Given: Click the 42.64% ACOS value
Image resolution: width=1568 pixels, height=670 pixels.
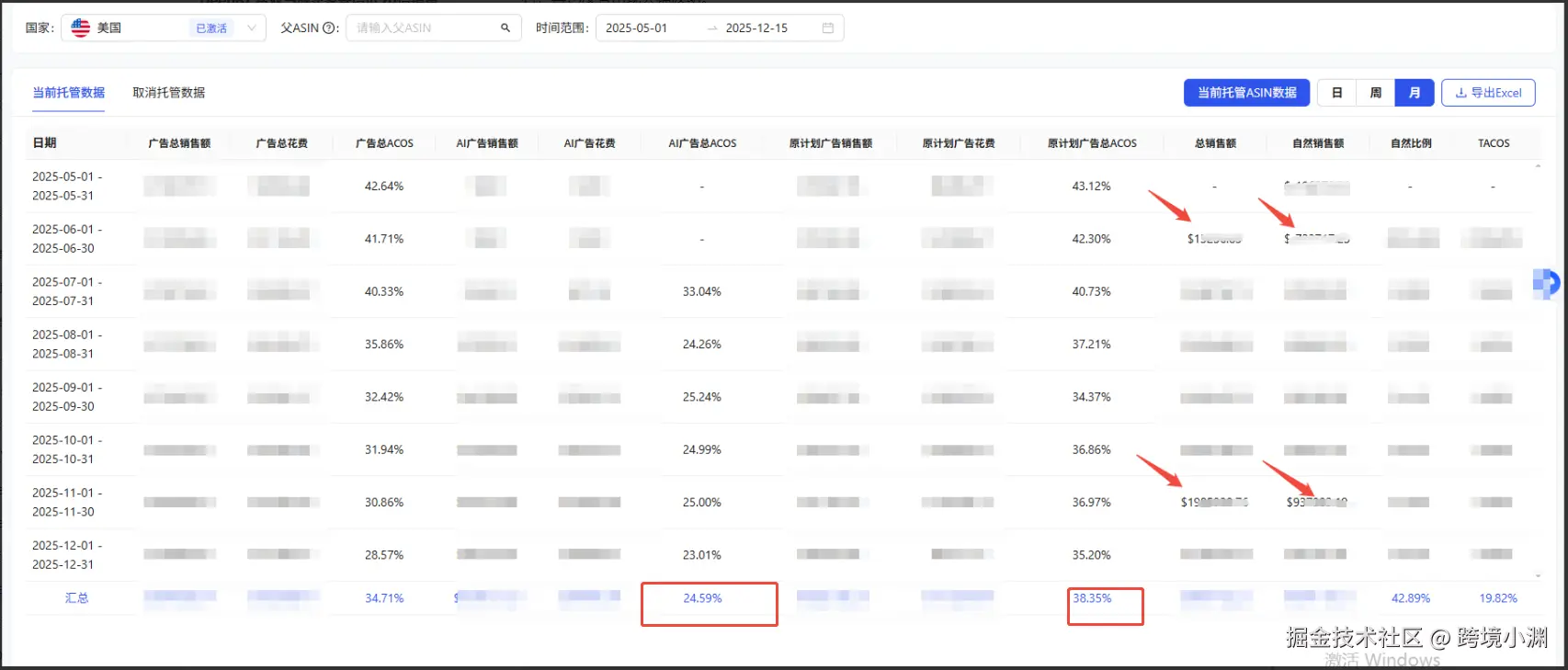Looking at the screenshot, I should point(384,186).
